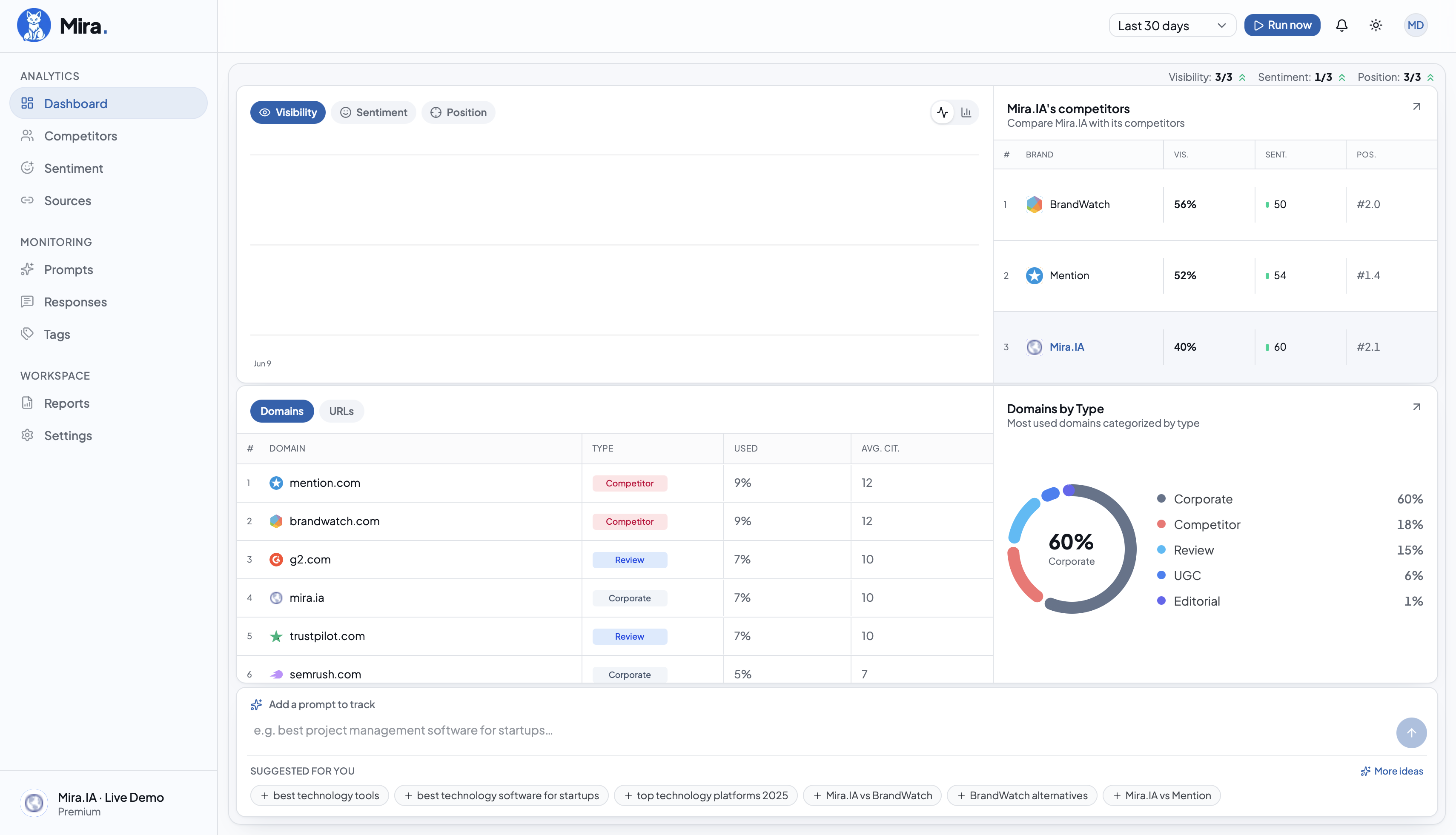Click the trustpilot.com star favicon

pos(276,637)
